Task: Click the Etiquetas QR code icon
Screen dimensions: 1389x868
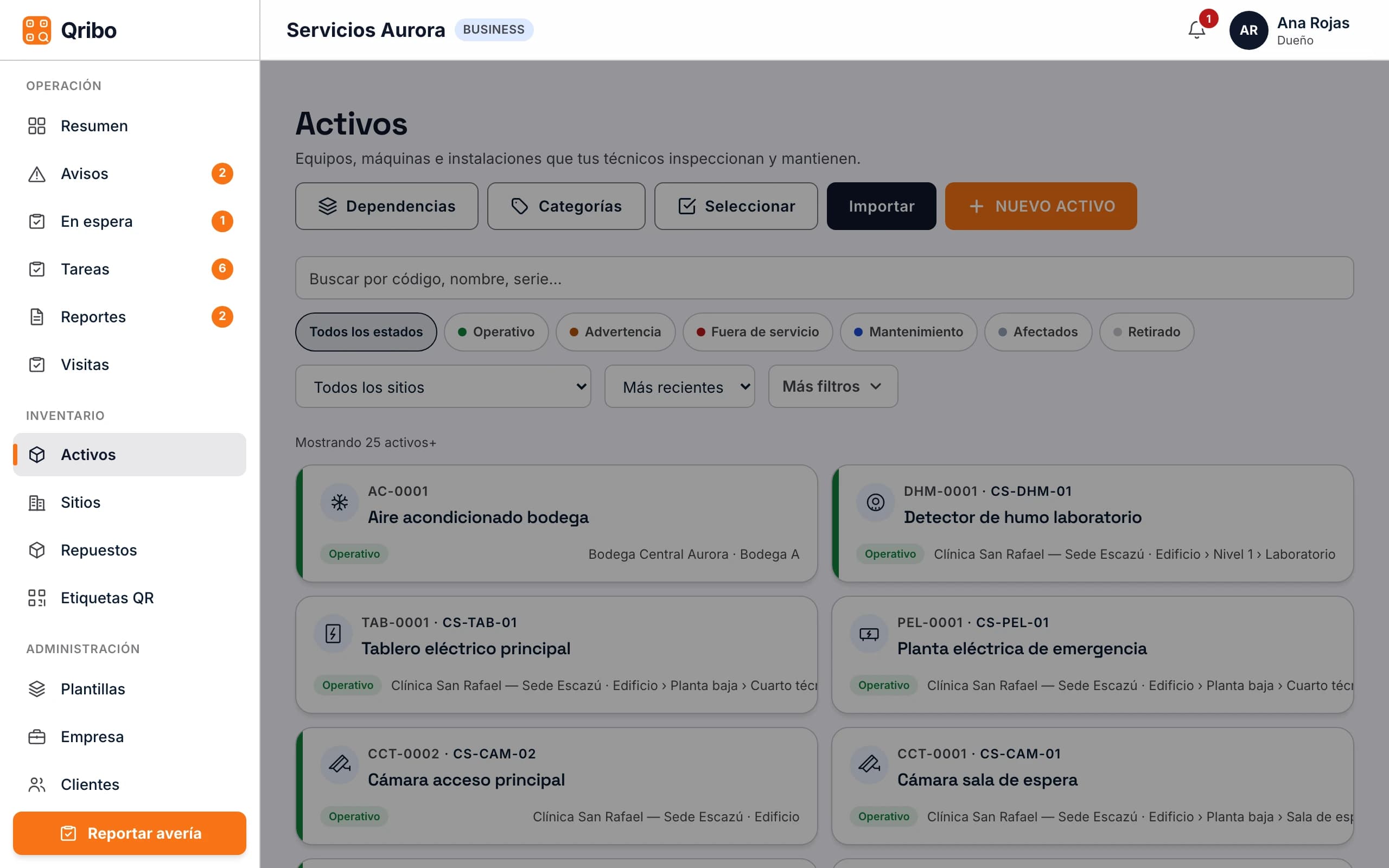Action: click(x=37, y=598)
